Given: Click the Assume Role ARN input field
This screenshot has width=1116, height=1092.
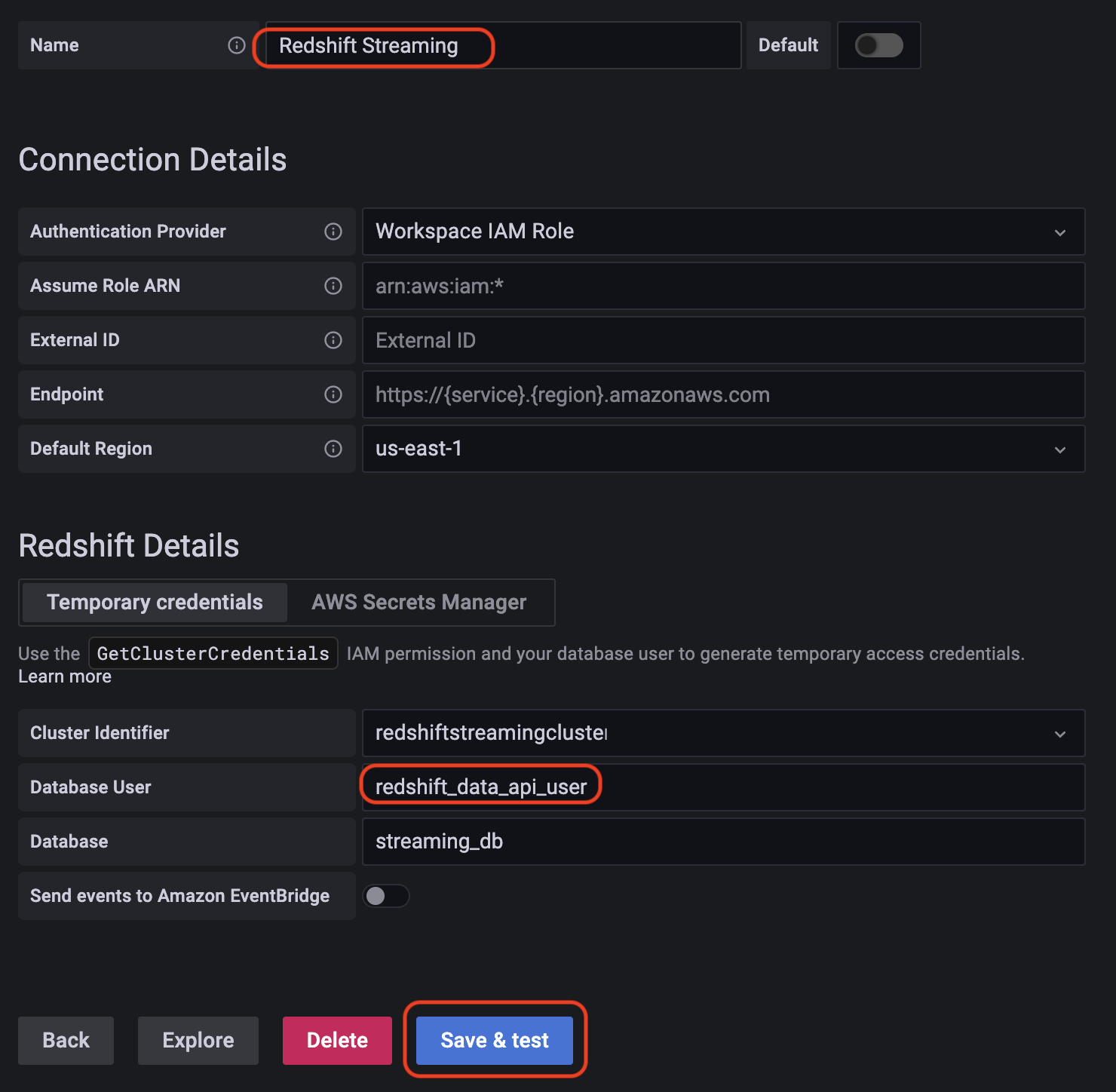Looking at the screenshot, I should (724, 286).
